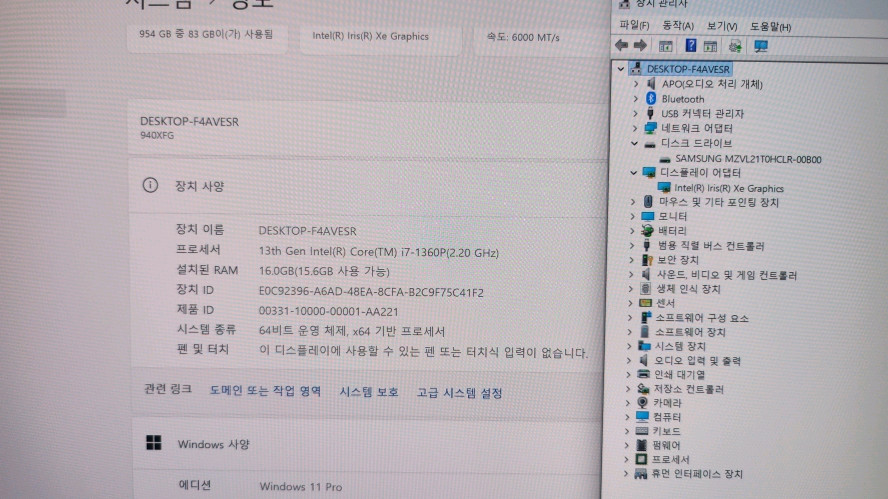Open the 보기(V) menu
Image resolution: width=888 pixels, height=499 pixels.
[x=722, y=27]
